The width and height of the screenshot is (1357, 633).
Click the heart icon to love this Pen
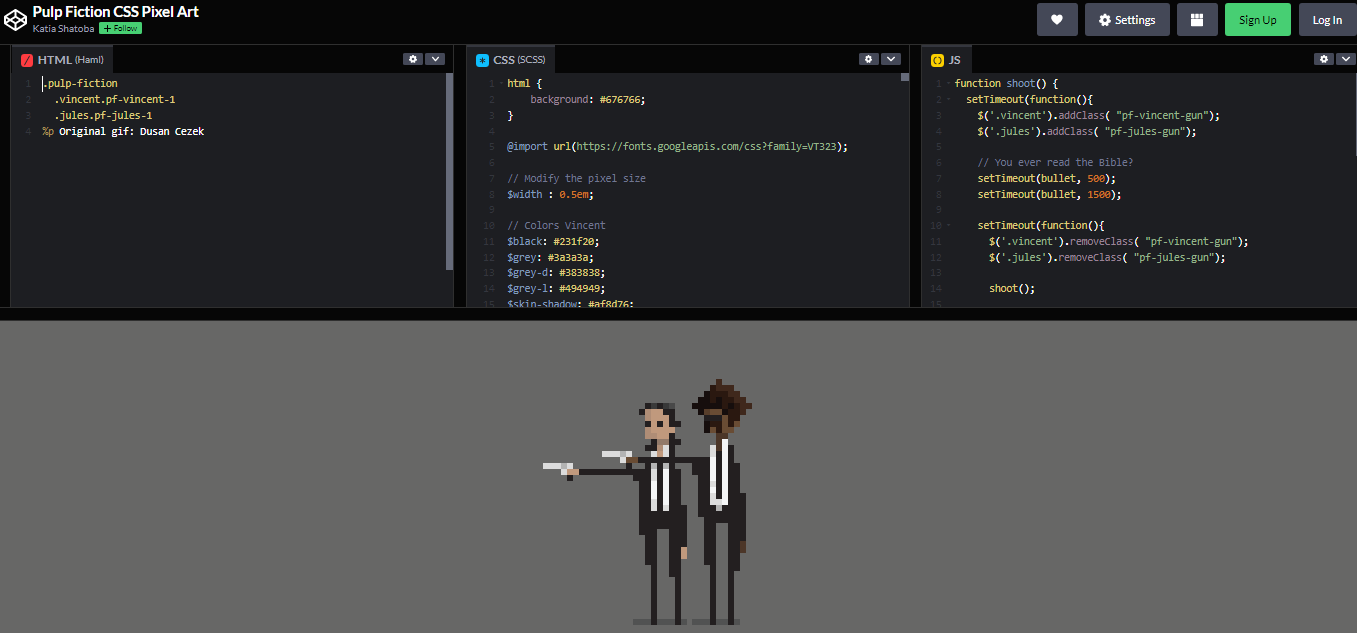point(1057,19)
